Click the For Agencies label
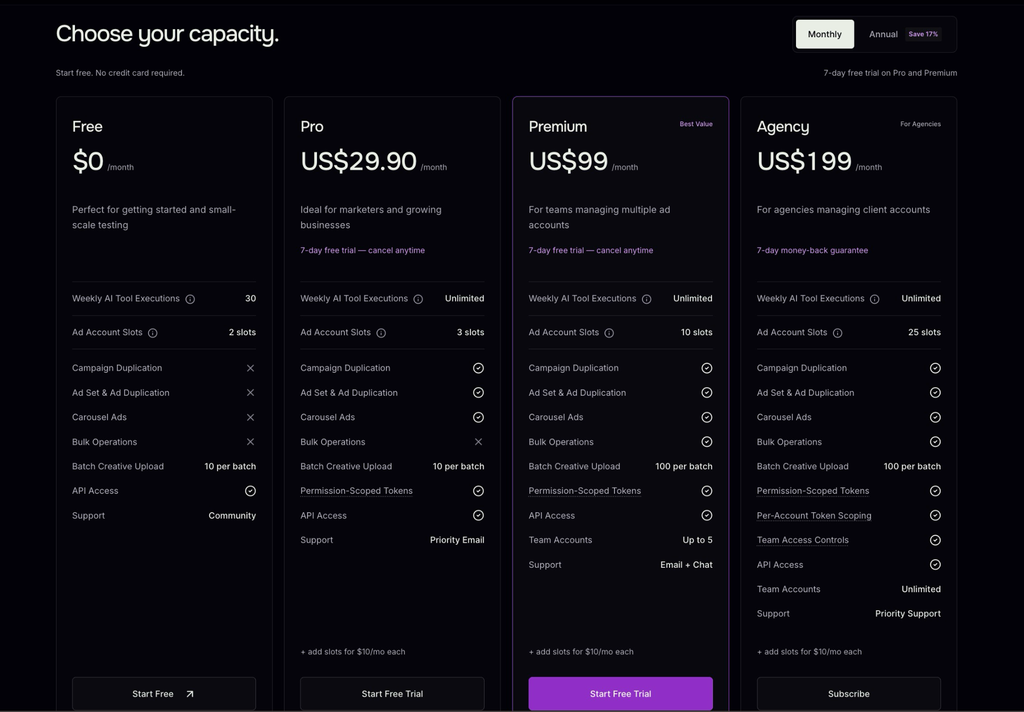 pyautogui.click(x=920, y=124)
